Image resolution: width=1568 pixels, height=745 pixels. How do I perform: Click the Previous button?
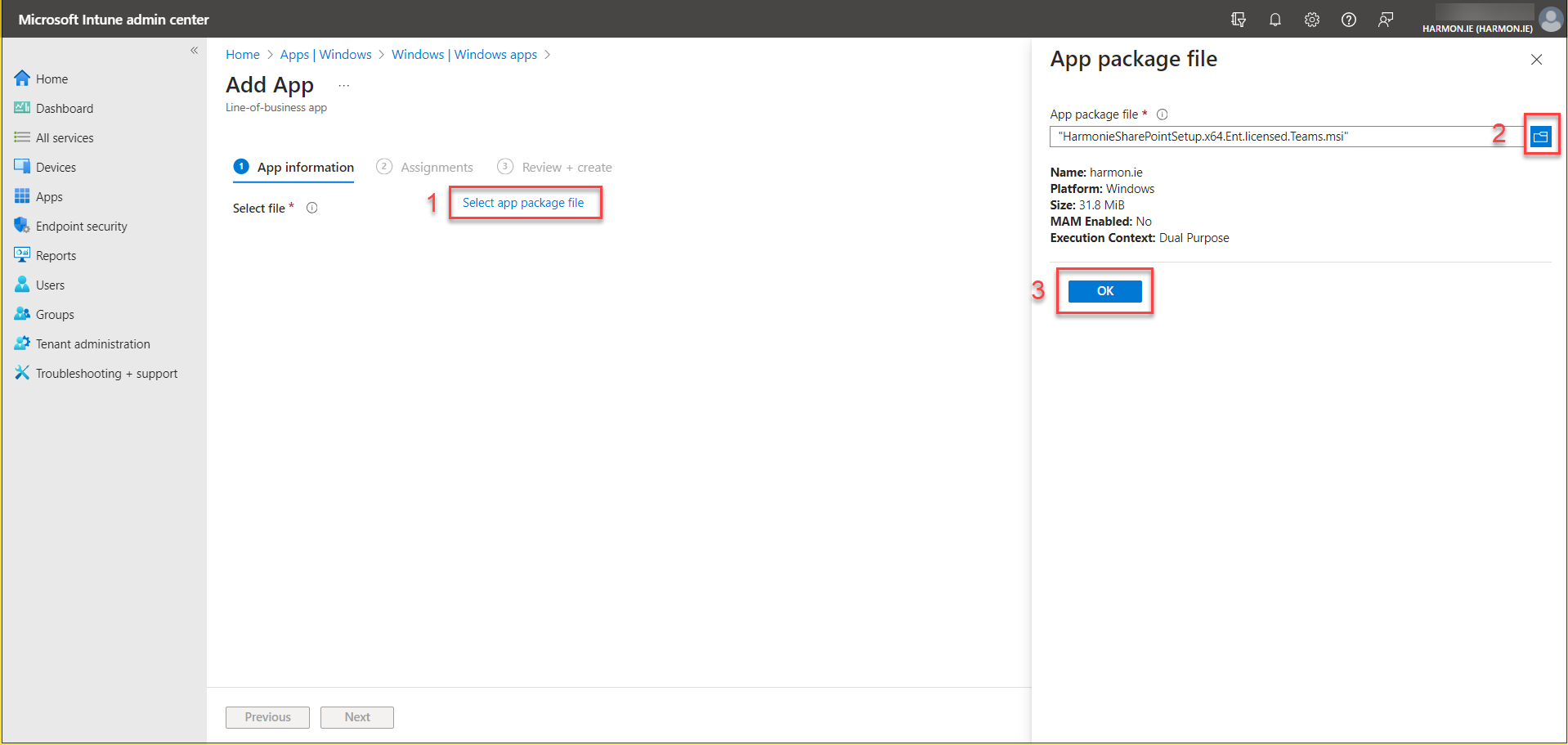pos(267,717)
